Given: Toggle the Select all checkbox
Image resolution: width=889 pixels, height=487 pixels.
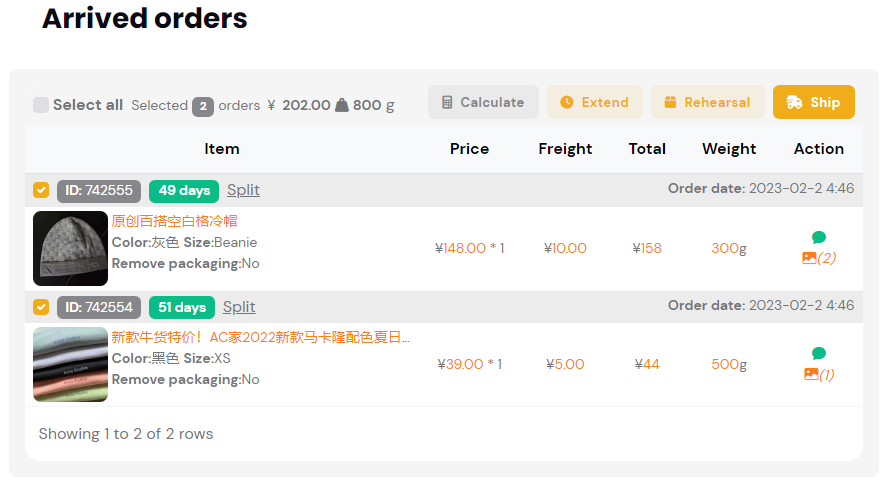Looking at the screenshot, I should 41,105.
